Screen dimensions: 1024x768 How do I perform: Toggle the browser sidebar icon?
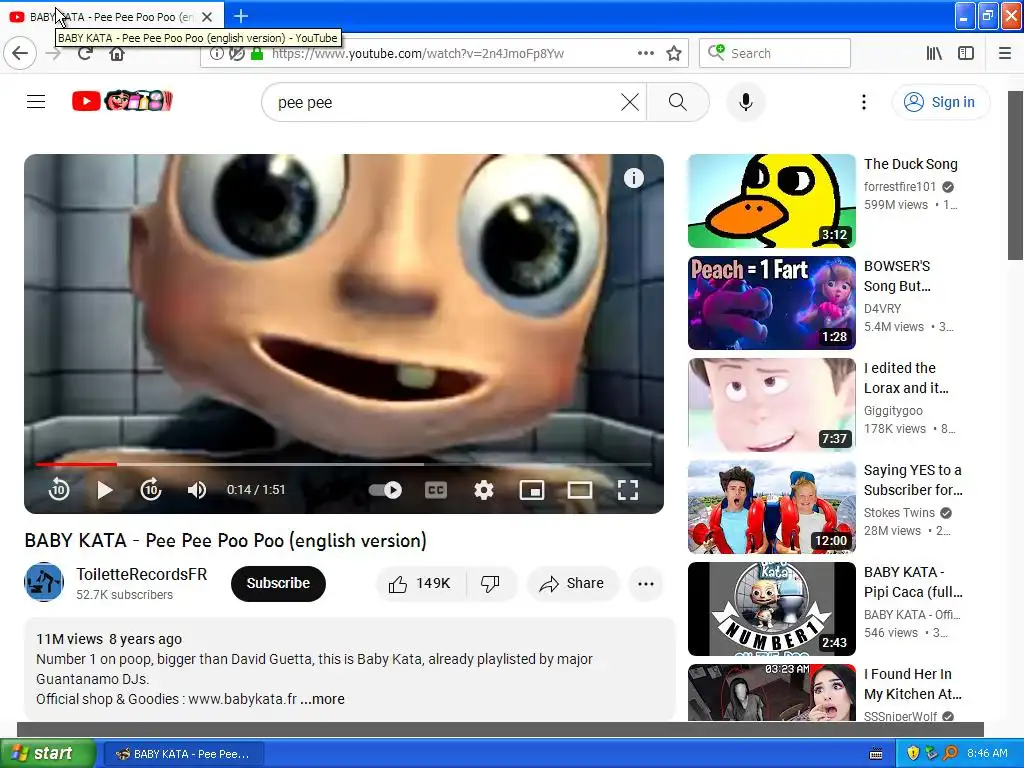click(x=966, y=54)
